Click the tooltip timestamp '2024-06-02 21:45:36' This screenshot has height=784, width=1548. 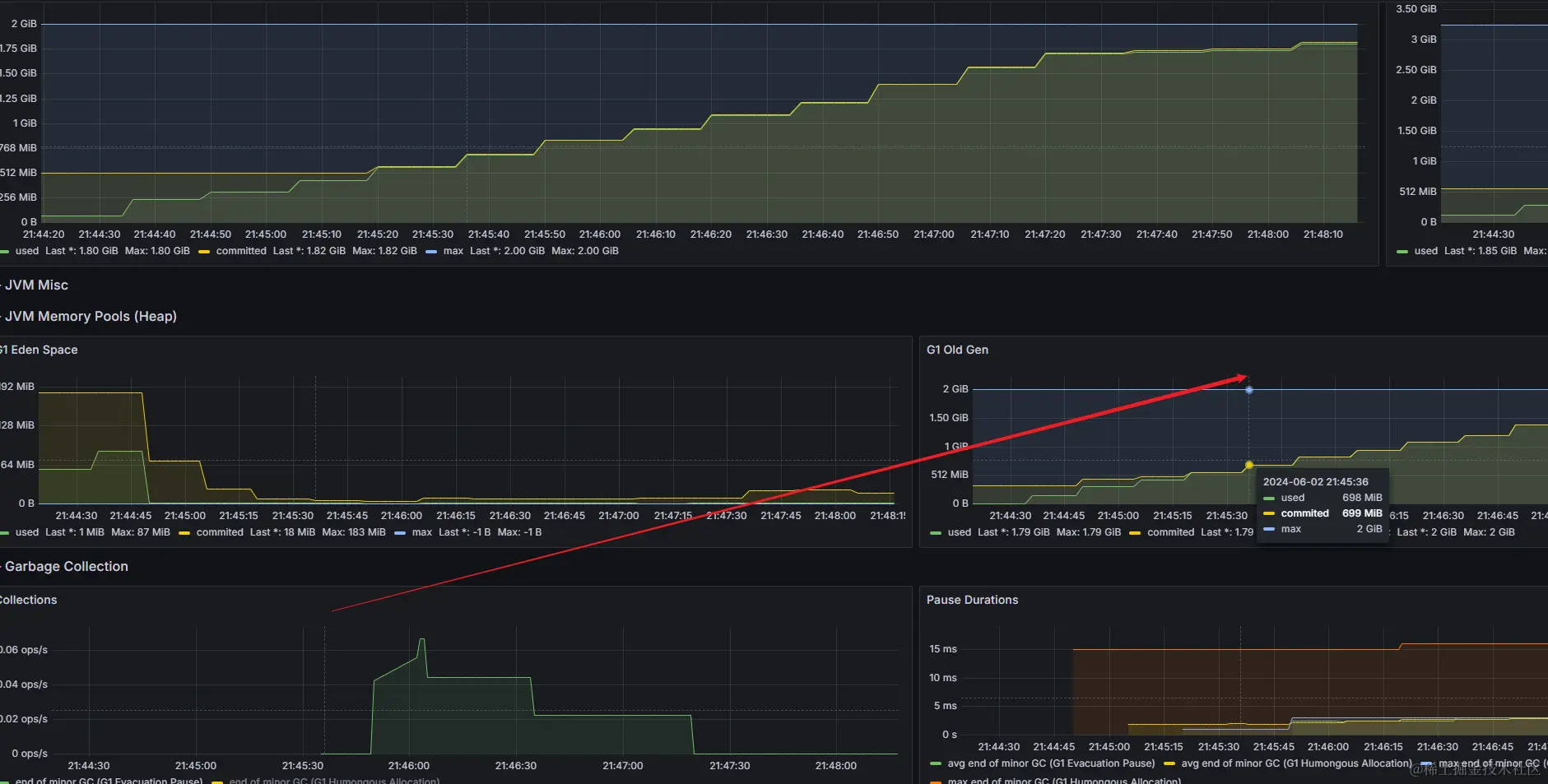tap(1316, 482)
